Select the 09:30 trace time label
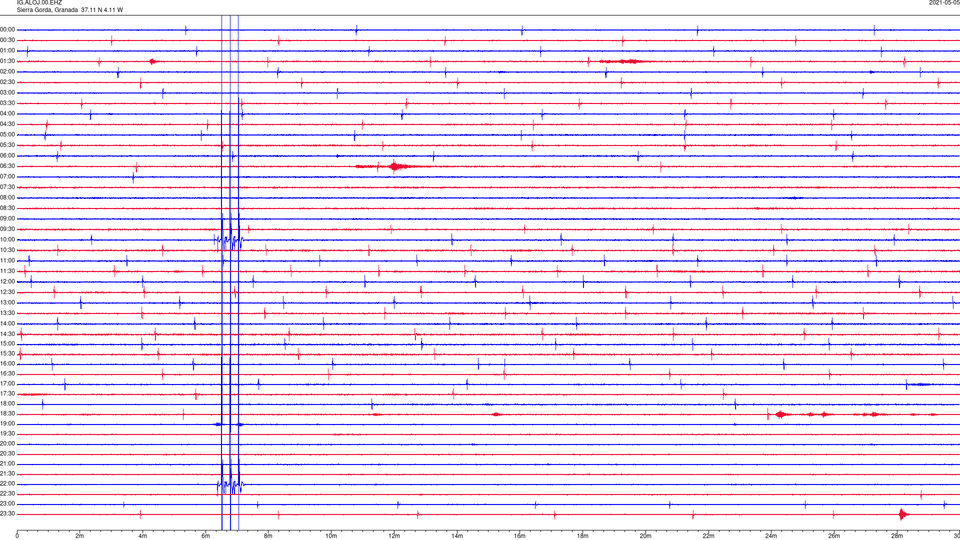The width and height of the screenshot is (960, 540). pos(8,230)
